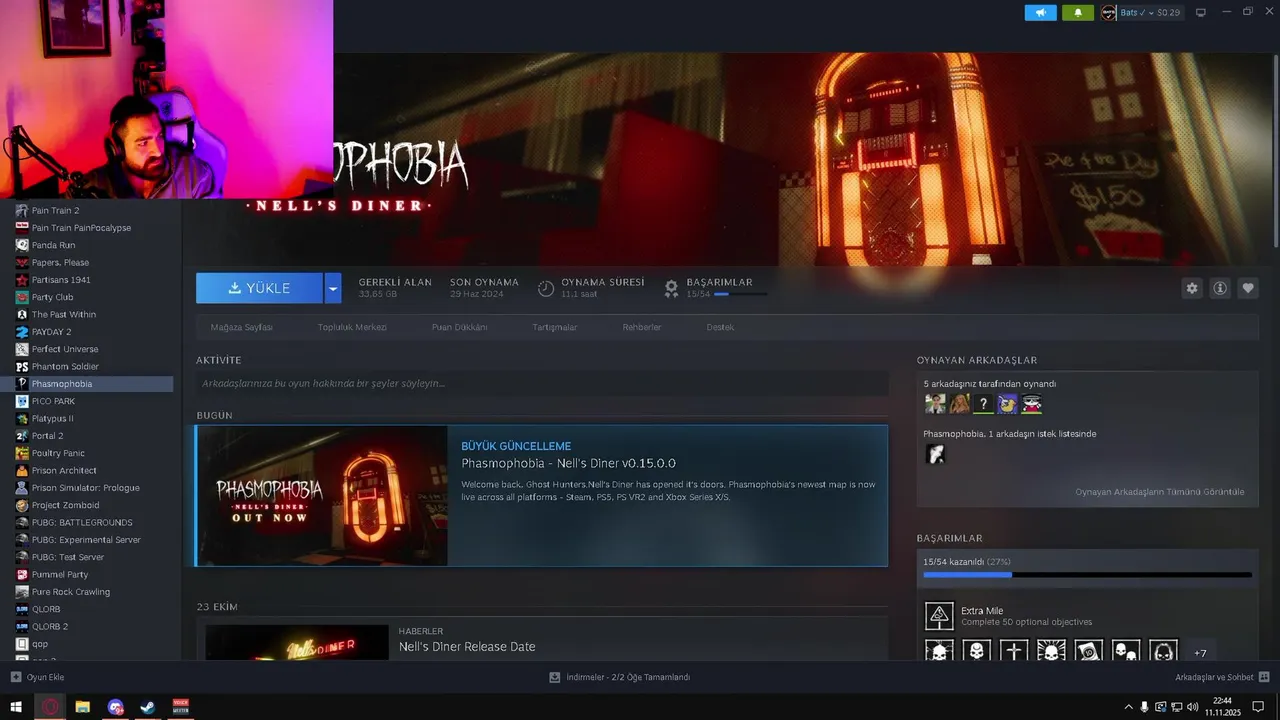The image size is (1280, 720).
Task: Open Mağaza Sayfası tab
Action: [x=241, y=327]
